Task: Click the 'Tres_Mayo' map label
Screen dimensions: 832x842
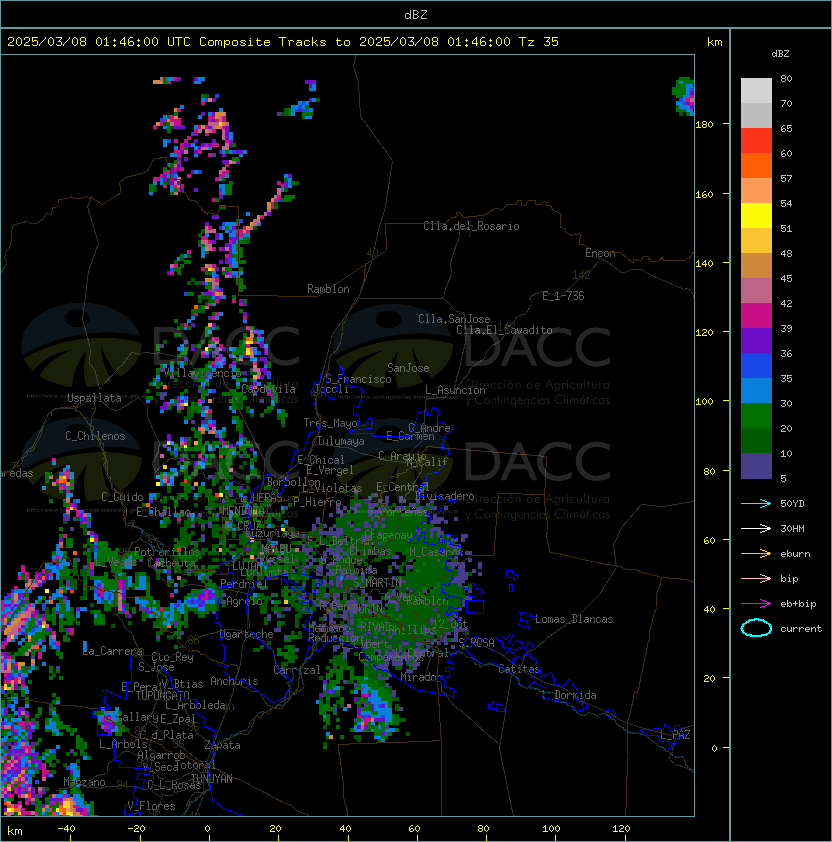Action: pyautogui.click(x=330, y=423)
